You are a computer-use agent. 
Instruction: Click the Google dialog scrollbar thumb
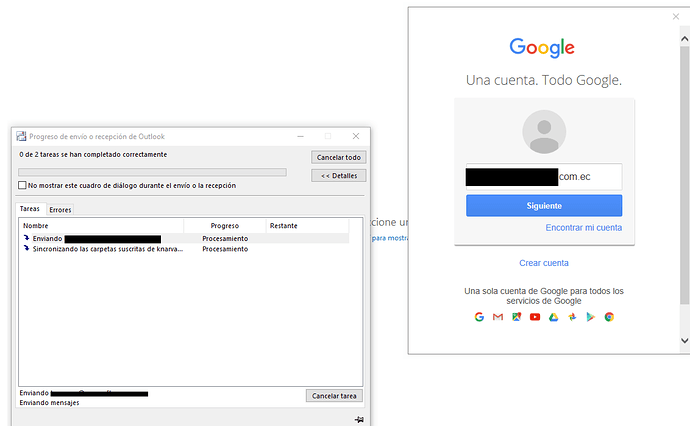tap(685, 175)
